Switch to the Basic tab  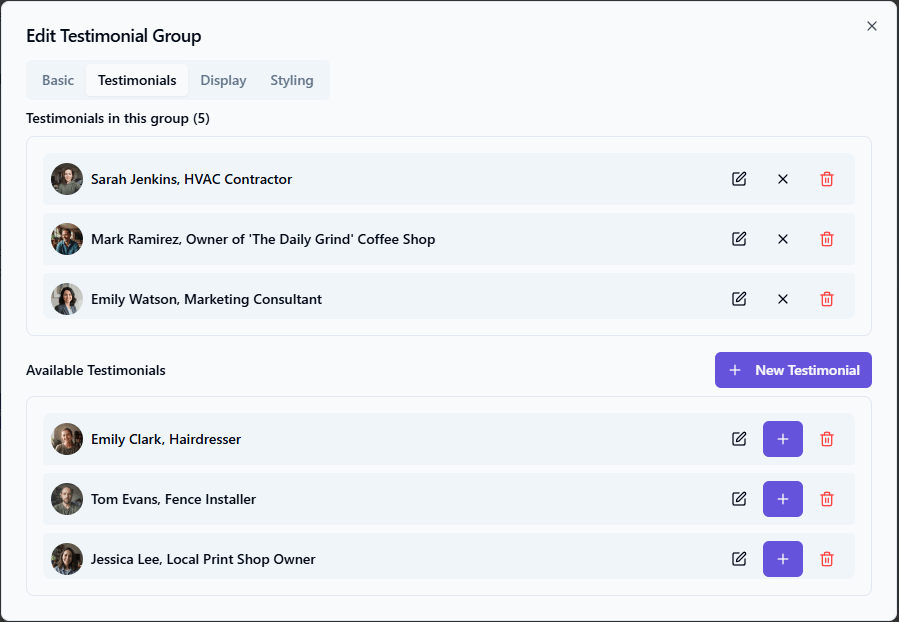tap(58, 80)
